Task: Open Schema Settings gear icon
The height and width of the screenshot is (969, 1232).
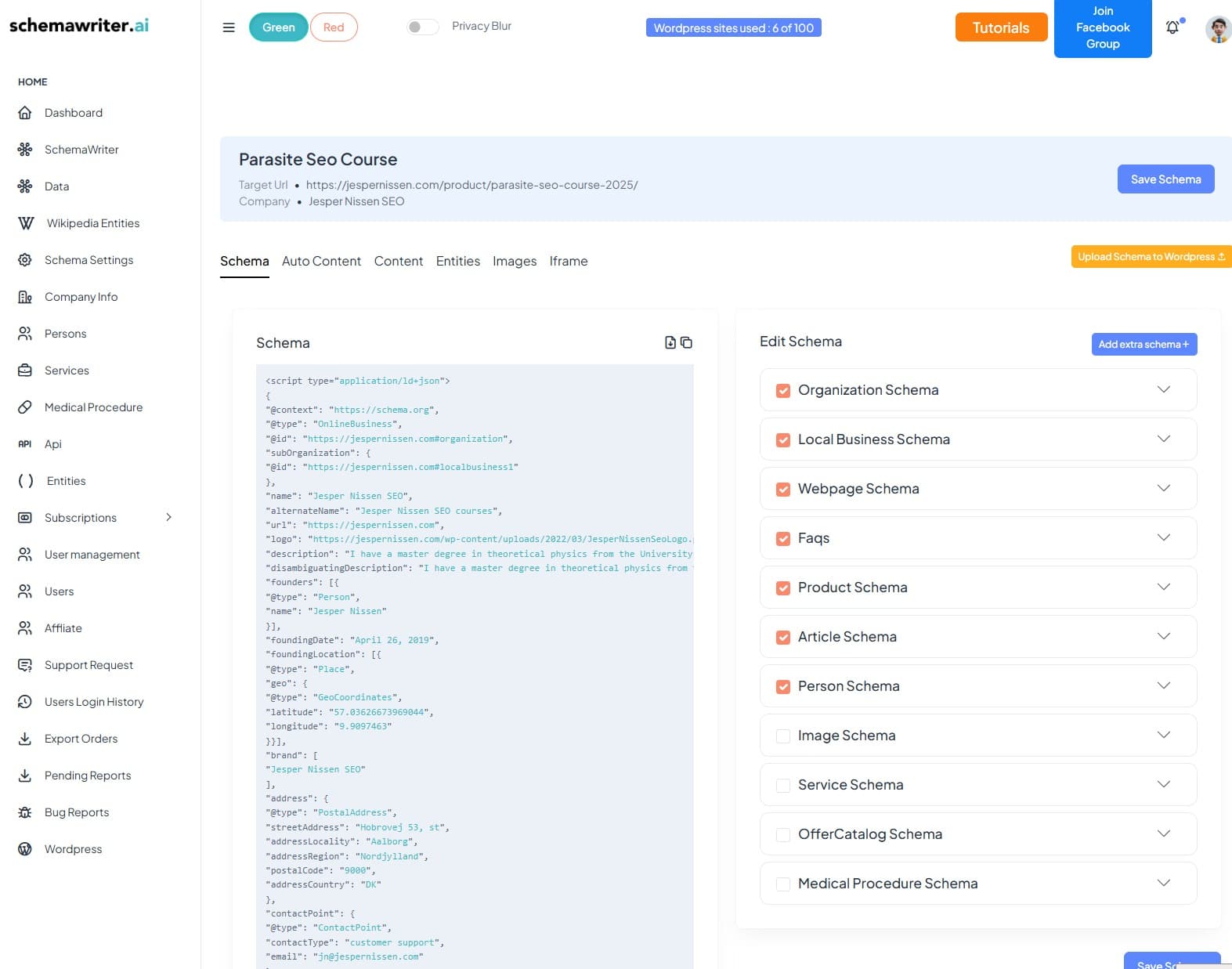Action: click(x=25, y=260)
